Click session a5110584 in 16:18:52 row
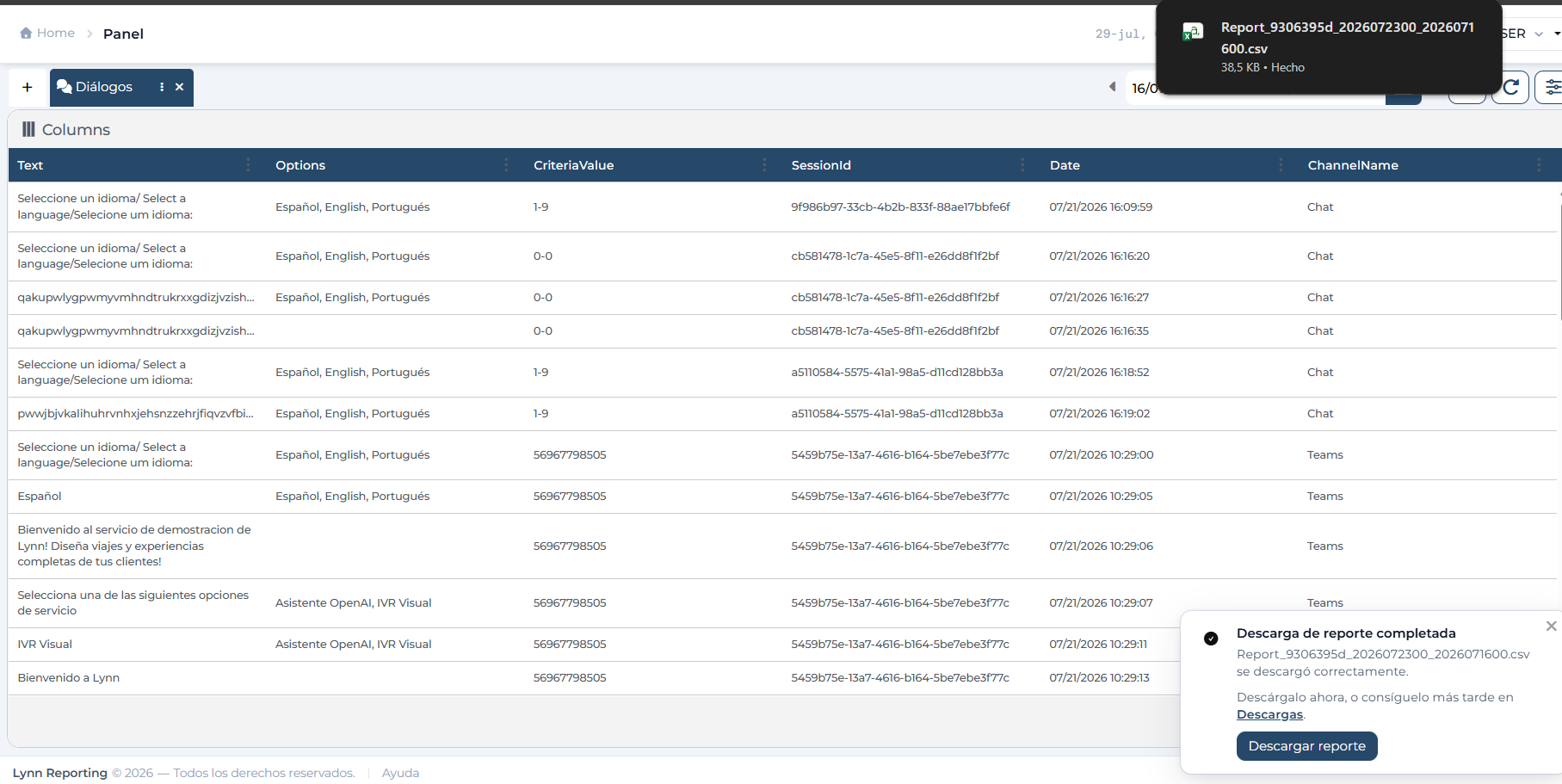This screenshot has width=1562, height=784. pyautogui.click(x=897, y=372)
